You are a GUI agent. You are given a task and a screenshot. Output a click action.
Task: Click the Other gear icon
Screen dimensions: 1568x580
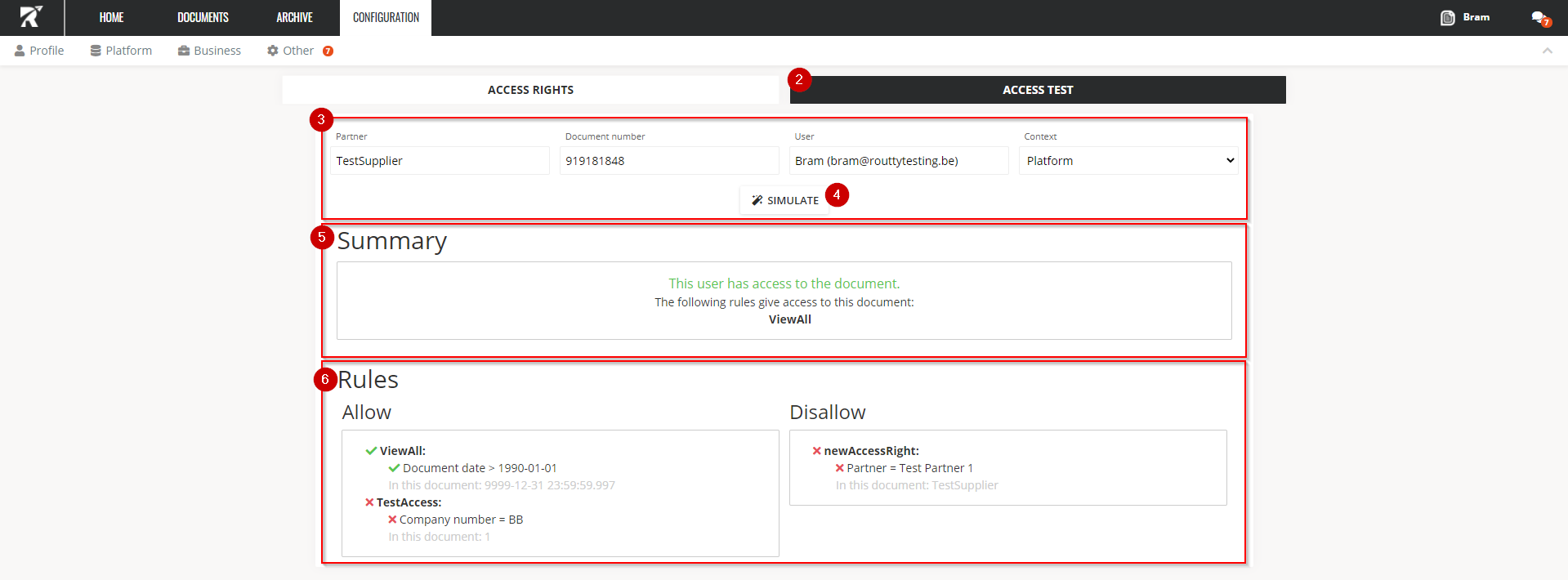[x=273, y=51]
